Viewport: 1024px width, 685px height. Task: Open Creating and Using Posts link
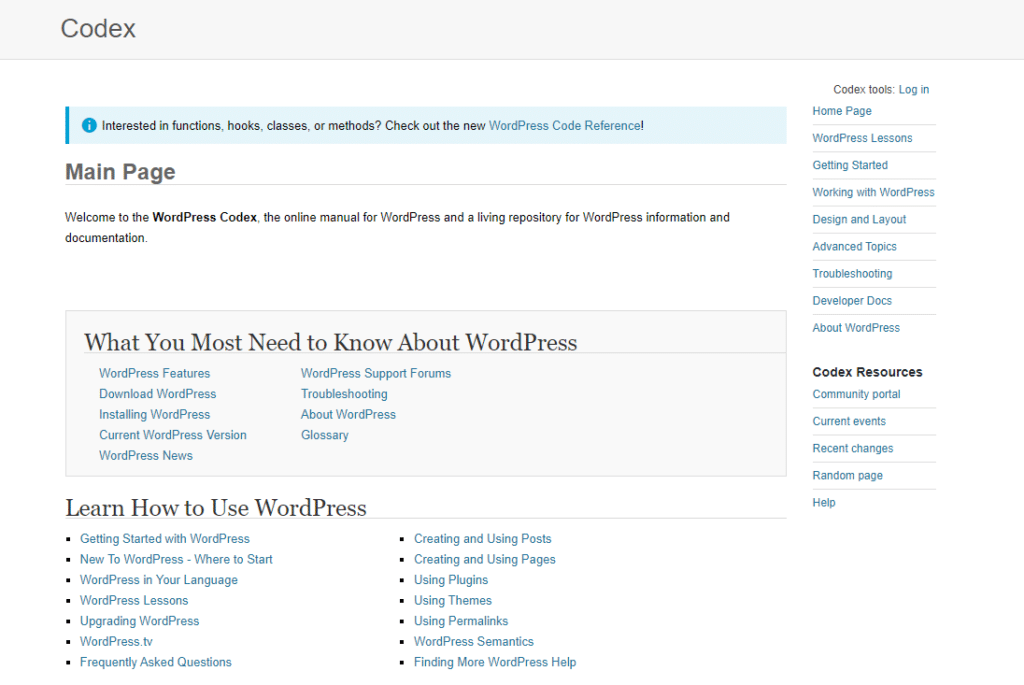coord(483,539)
